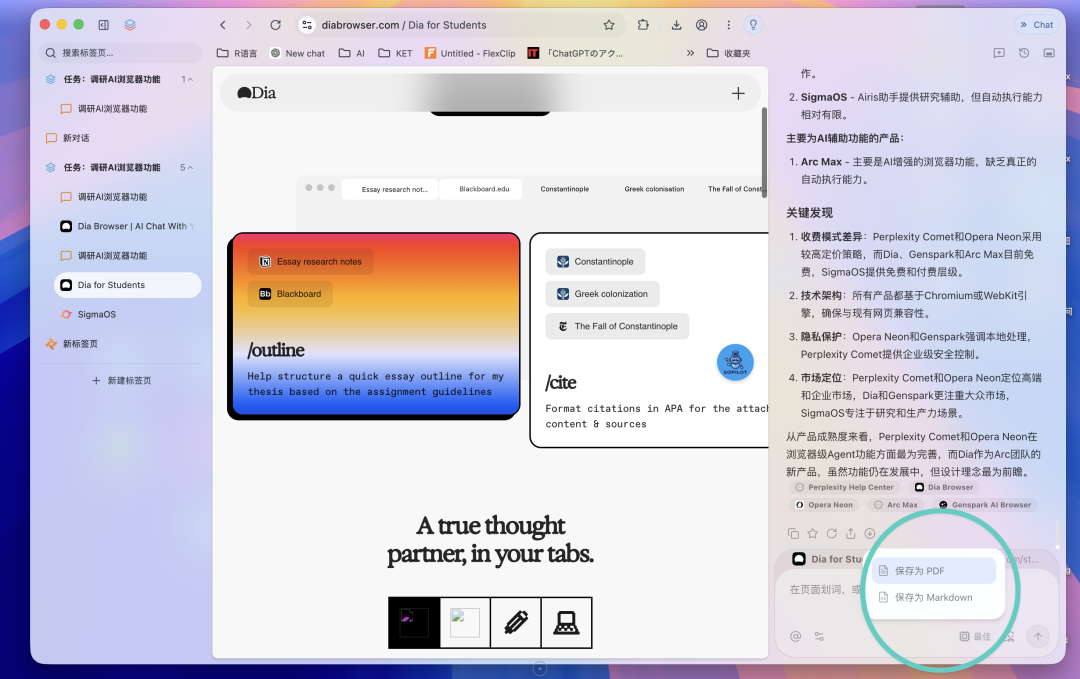Open Genspark AI Browser source chip

985,505
